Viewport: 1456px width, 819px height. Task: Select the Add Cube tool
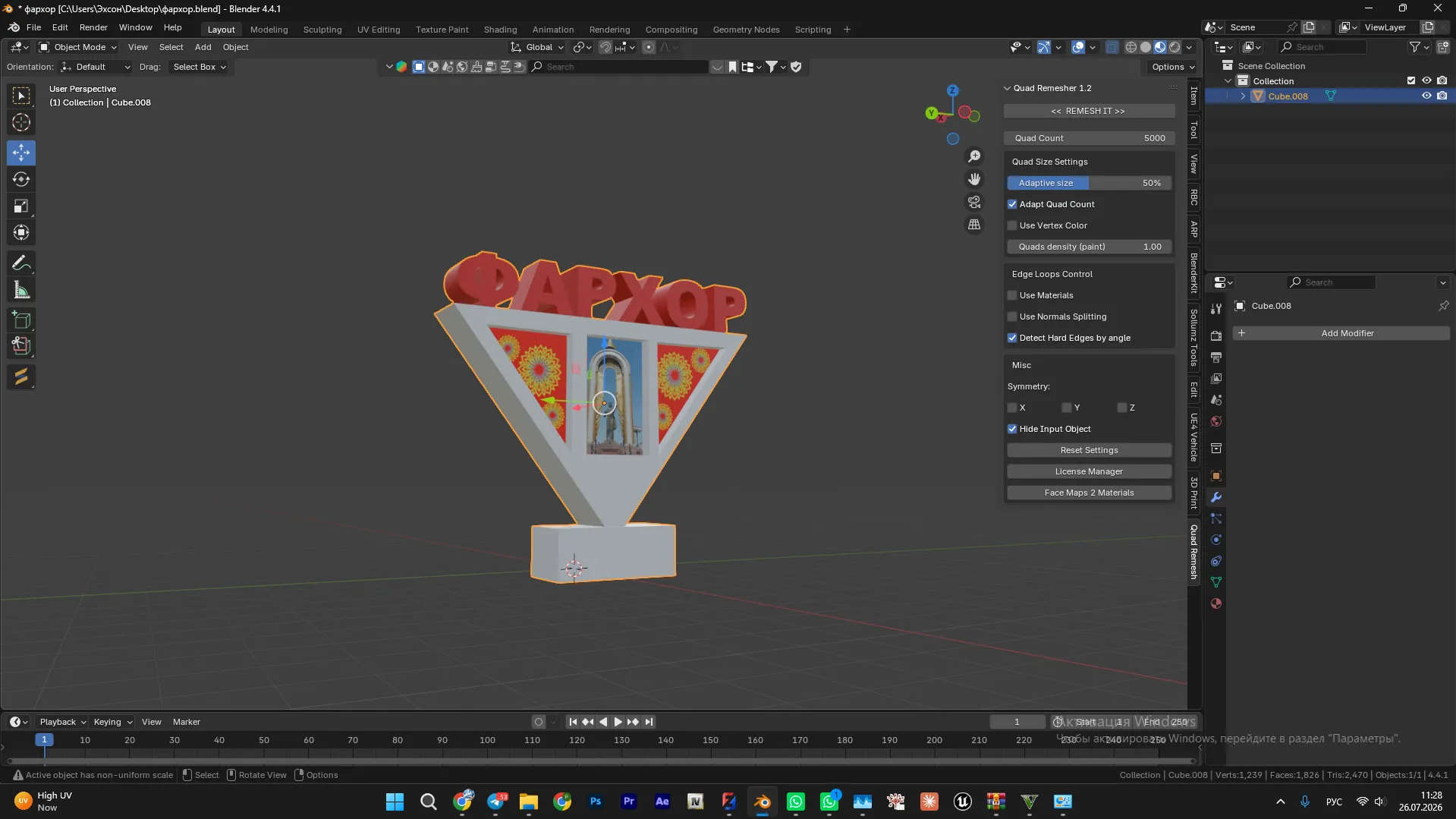pyautogui.click(x=21, y=320)
